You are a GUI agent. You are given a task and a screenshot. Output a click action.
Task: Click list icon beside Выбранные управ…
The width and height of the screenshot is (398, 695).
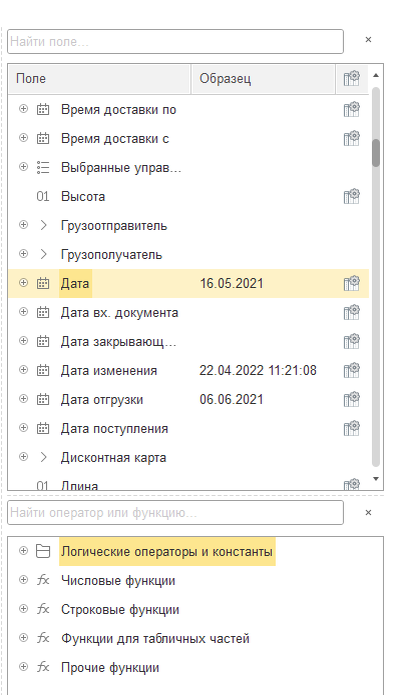coord(43,168)
